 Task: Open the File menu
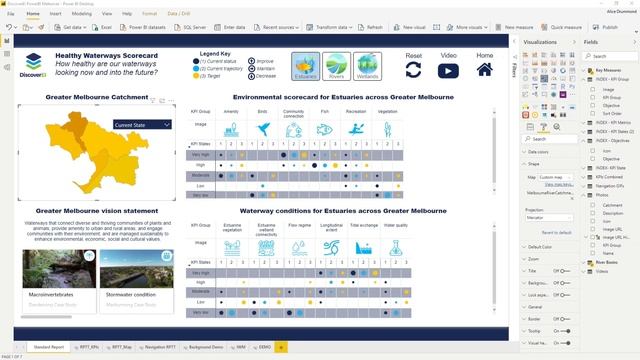[x=11, y=13]
